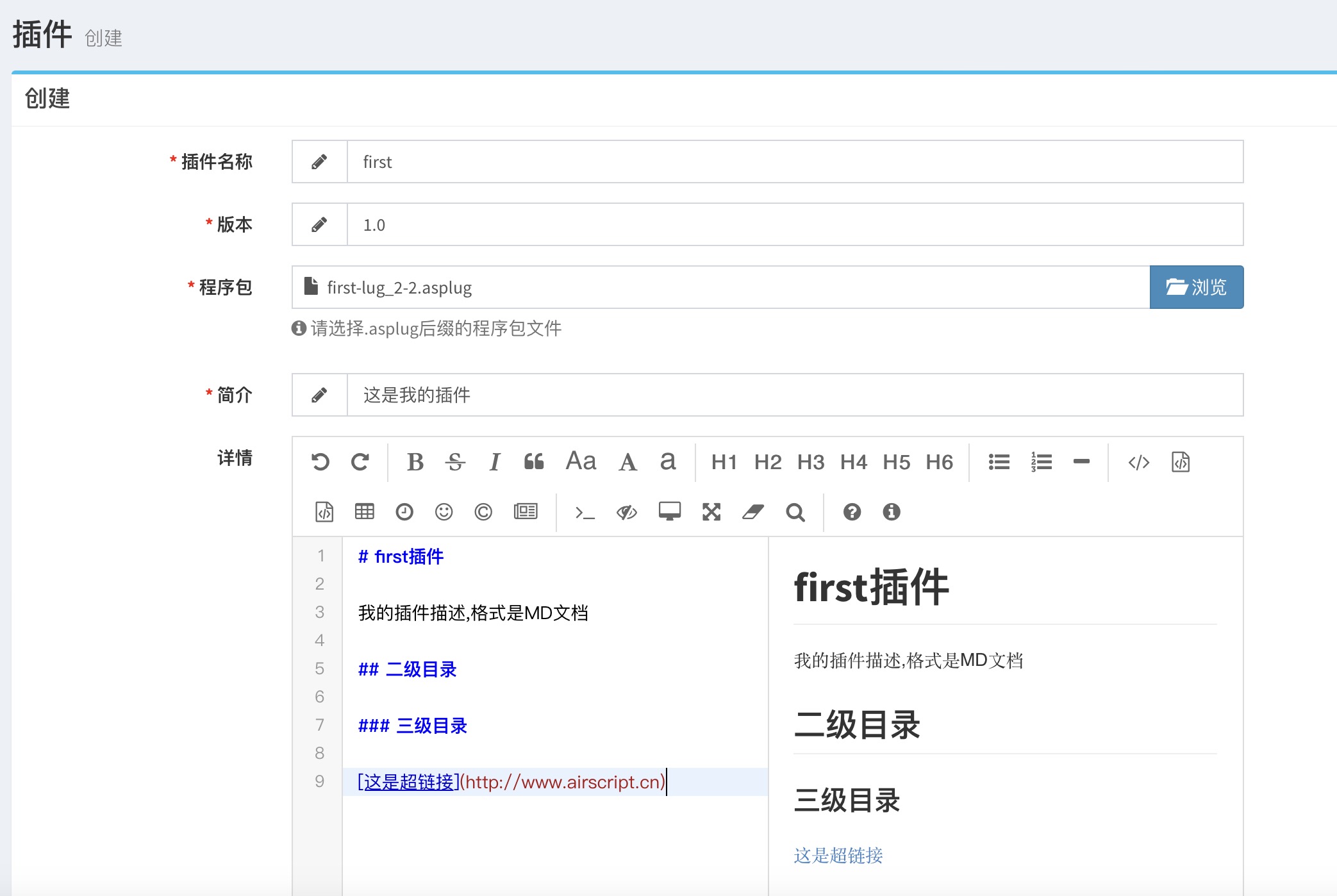Apply italic formatting
1337x896 pixels.
[494, 462]
